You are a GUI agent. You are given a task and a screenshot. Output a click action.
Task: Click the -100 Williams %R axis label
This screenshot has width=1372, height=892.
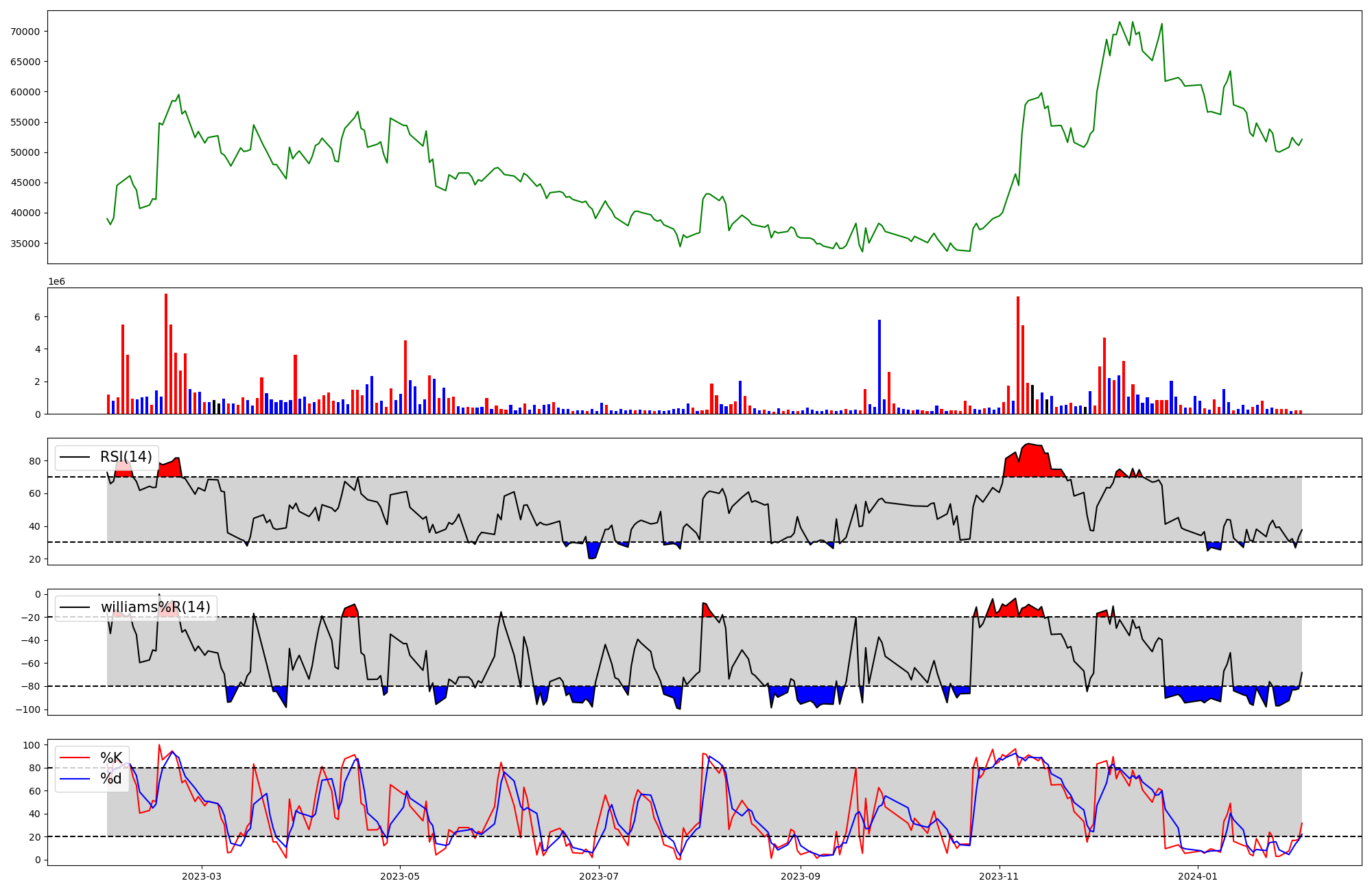(27, 709)
